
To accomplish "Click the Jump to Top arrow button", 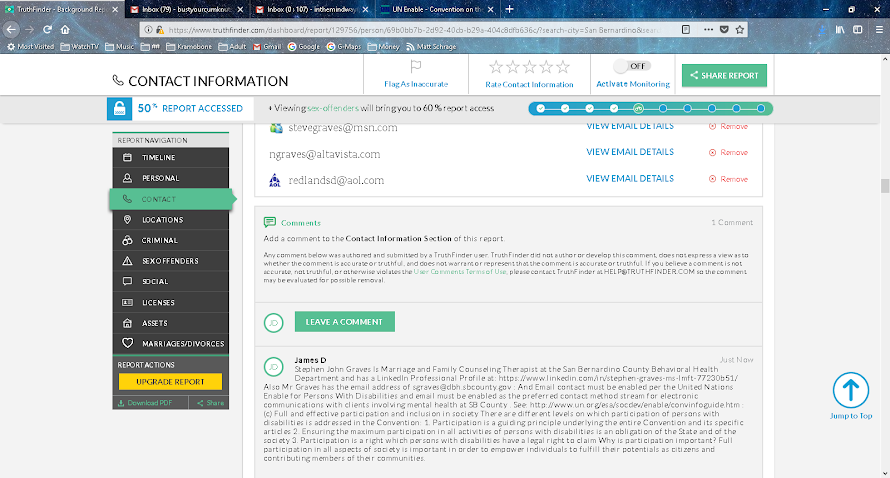I will click(x=850, y=390).
